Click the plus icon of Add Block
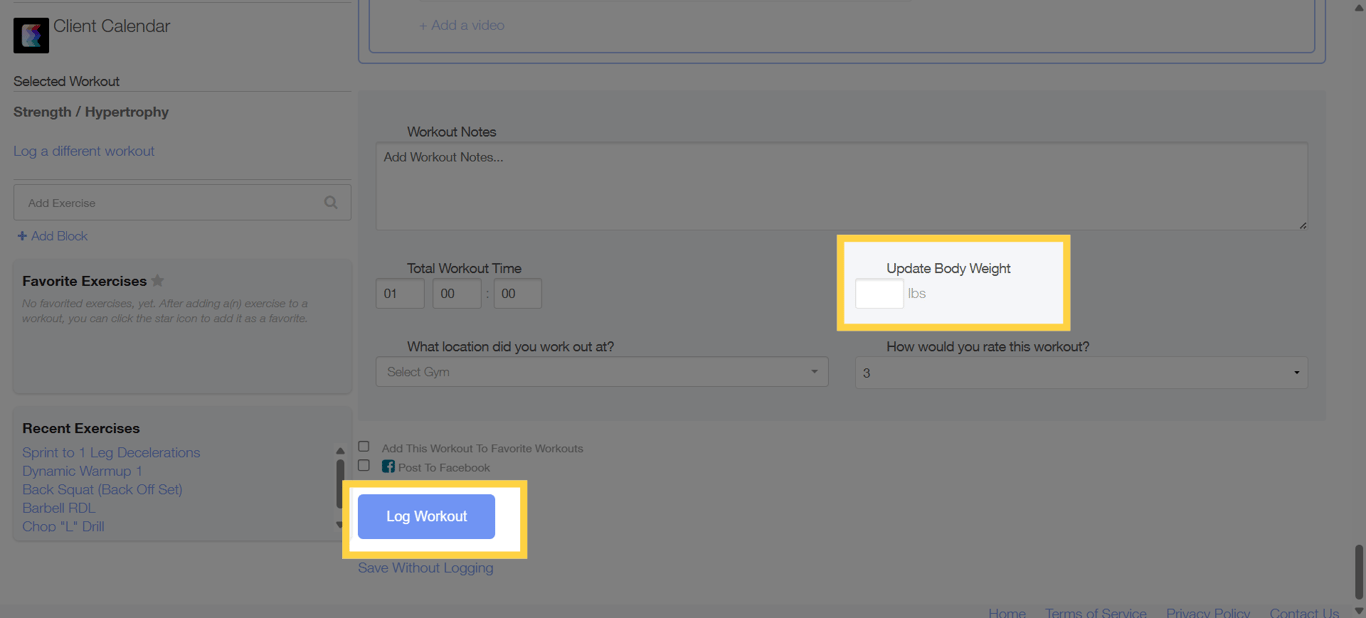Image resolution: width=1366 pixels, height=618 pixels. pyautogui.click(x=22, y=236)
